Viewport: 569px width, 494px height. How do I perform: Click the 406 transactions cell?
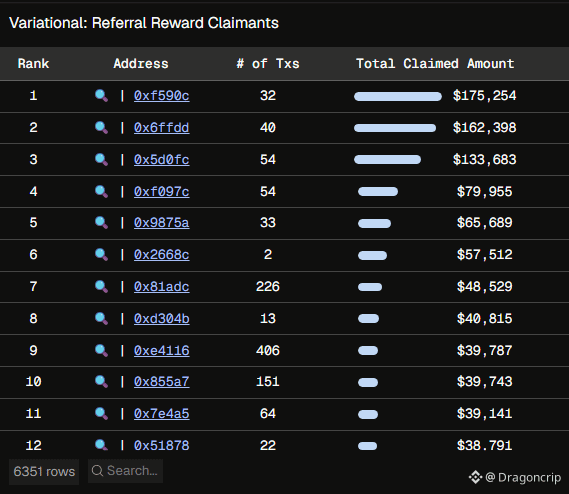(x=268, y=351)
